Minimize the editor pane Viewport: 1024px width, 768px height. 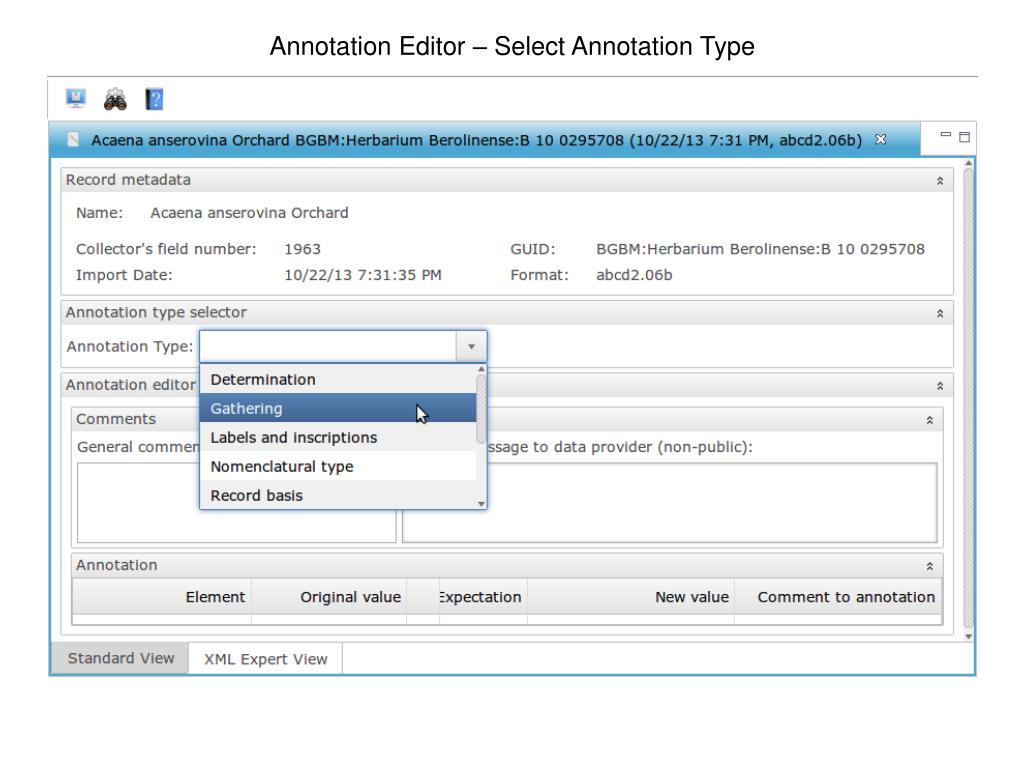pyautogui.click(x=945, y=135)
